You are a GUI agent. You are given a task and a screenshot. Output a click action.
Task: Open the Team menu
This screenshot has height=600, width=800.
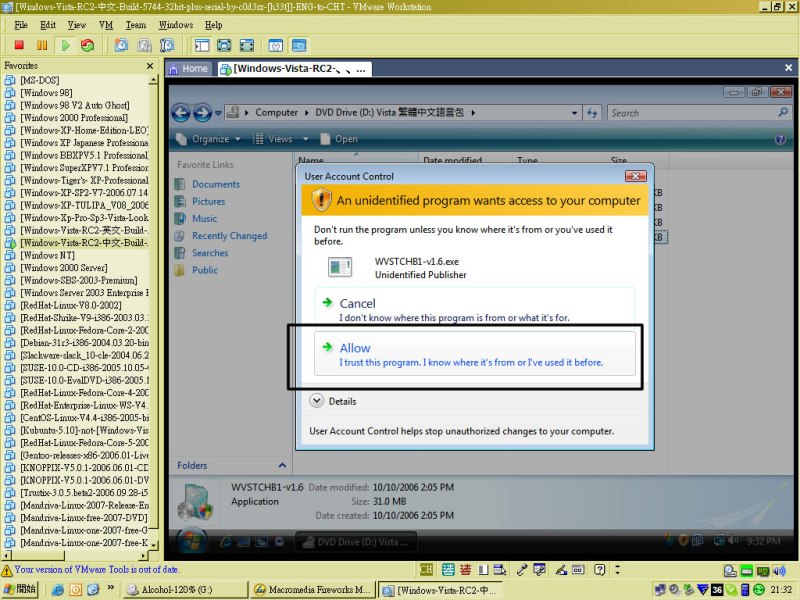point(136,25)
